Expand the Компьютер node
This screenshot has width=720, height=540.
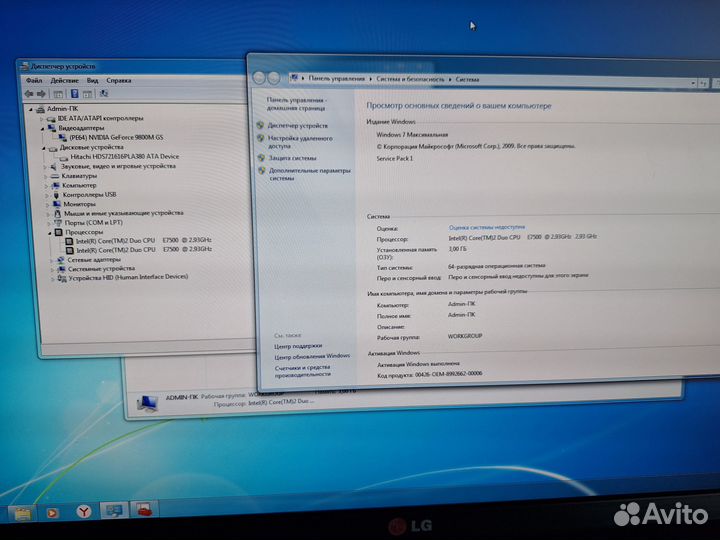[46, 186]
